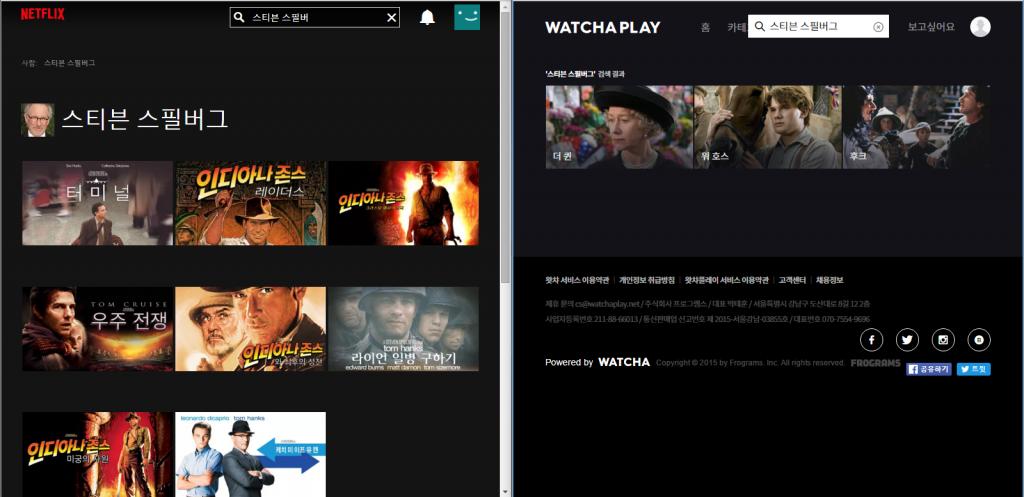This screenshot has height=497, width=1024.
Task: Open the 후크 result thumbnail
Action: (917, 127)
